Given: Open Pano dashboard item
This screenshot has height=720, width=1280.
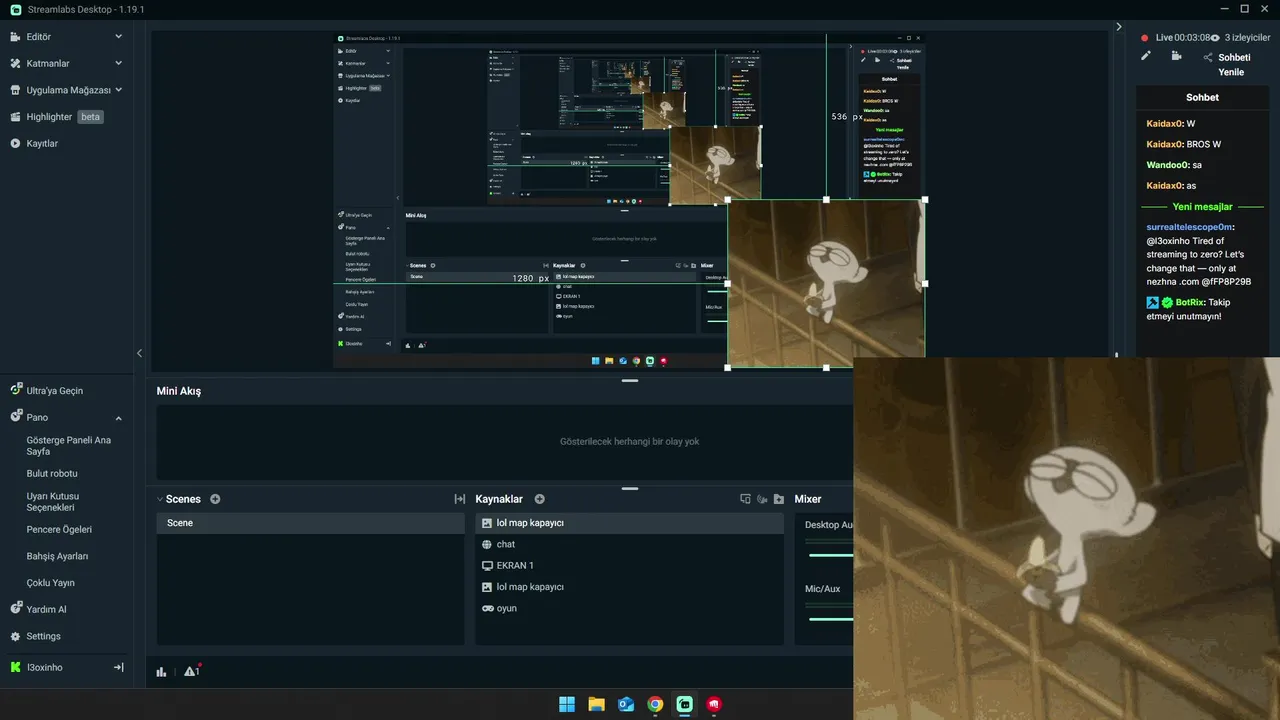Looking at the screenshot, I should (37, 417).
